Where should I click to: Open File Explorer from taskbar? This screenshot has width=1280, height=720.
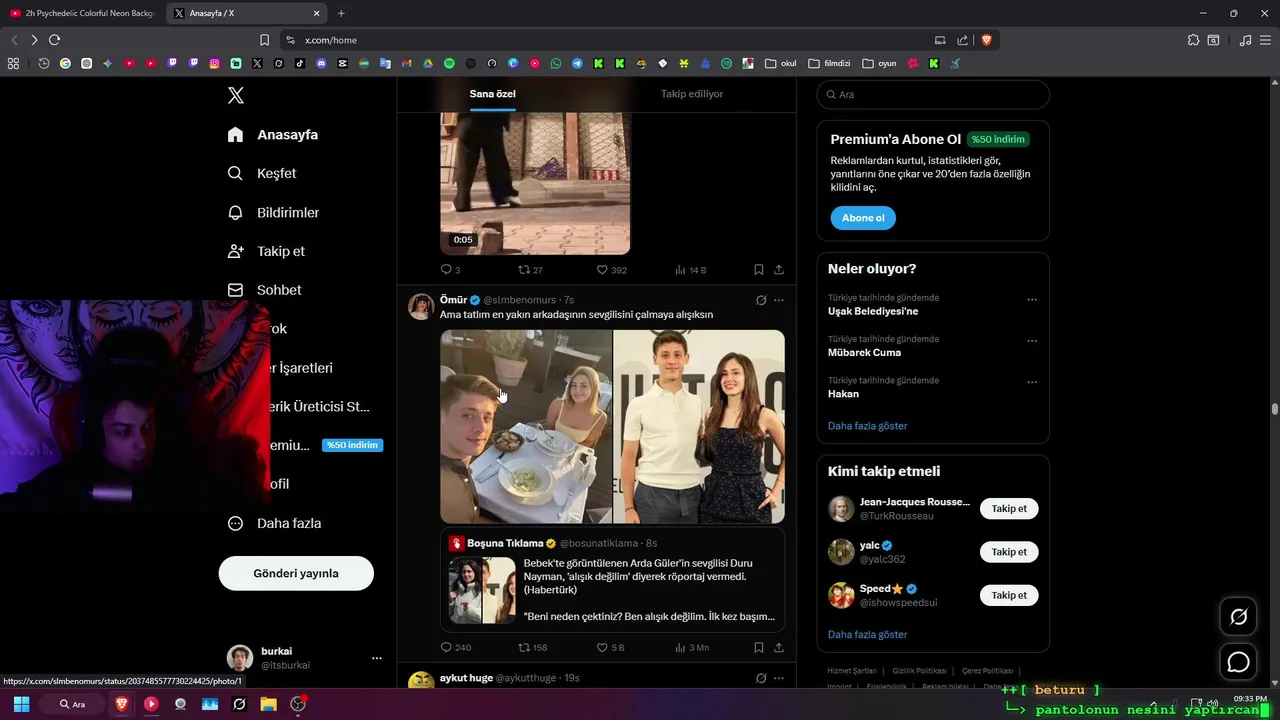click(268, 704)
